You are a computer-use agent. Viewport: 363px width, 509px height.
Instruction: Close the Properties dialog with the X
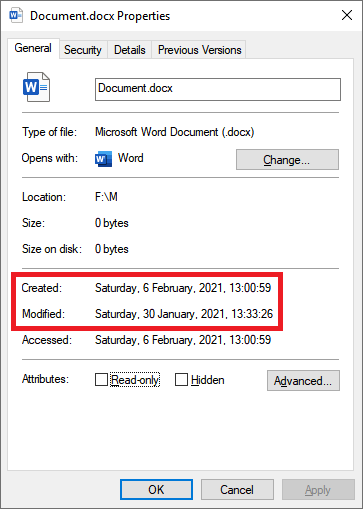[x=347, y=15]
